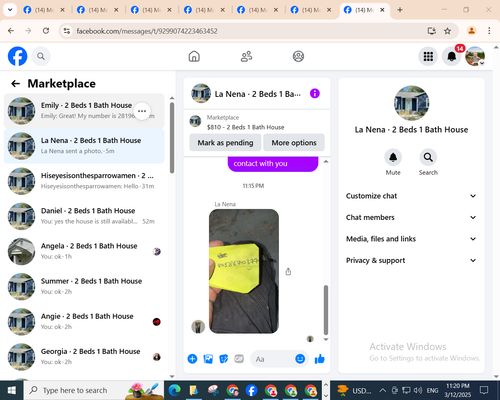The width and height of the screenshot is (500, 400).
Task: Click the conversation list scrollbar
Action: coord(172,138)
